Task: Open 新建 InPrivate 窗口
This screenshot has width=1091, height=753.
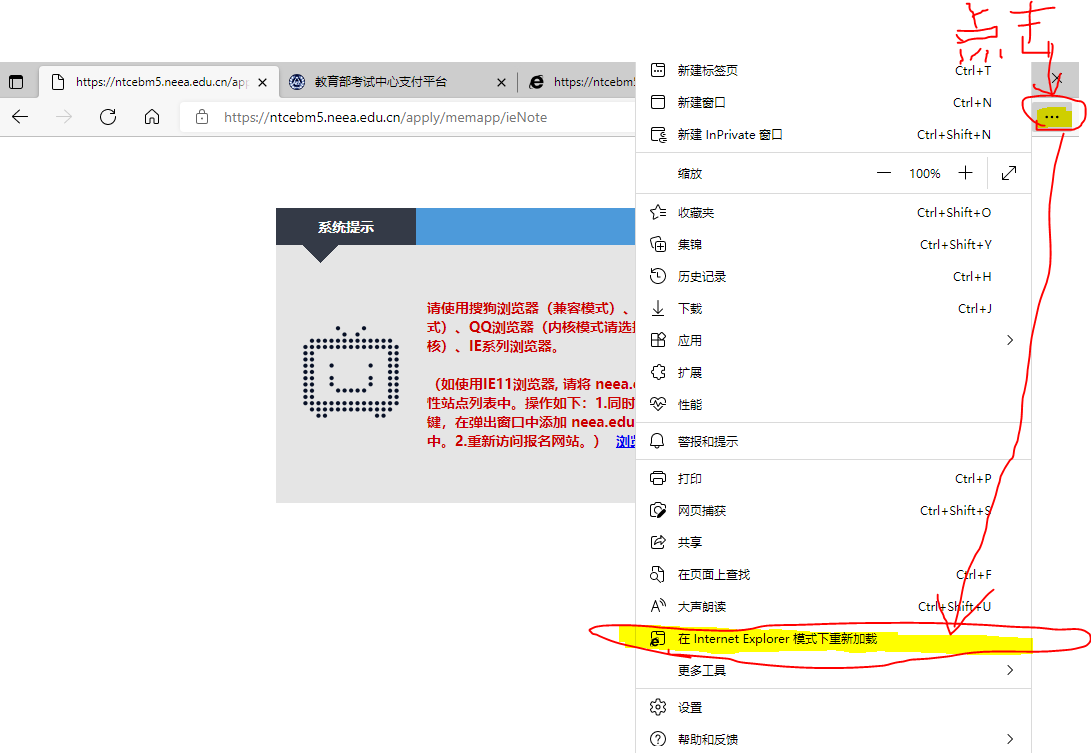Action: (x=834, y=134)
